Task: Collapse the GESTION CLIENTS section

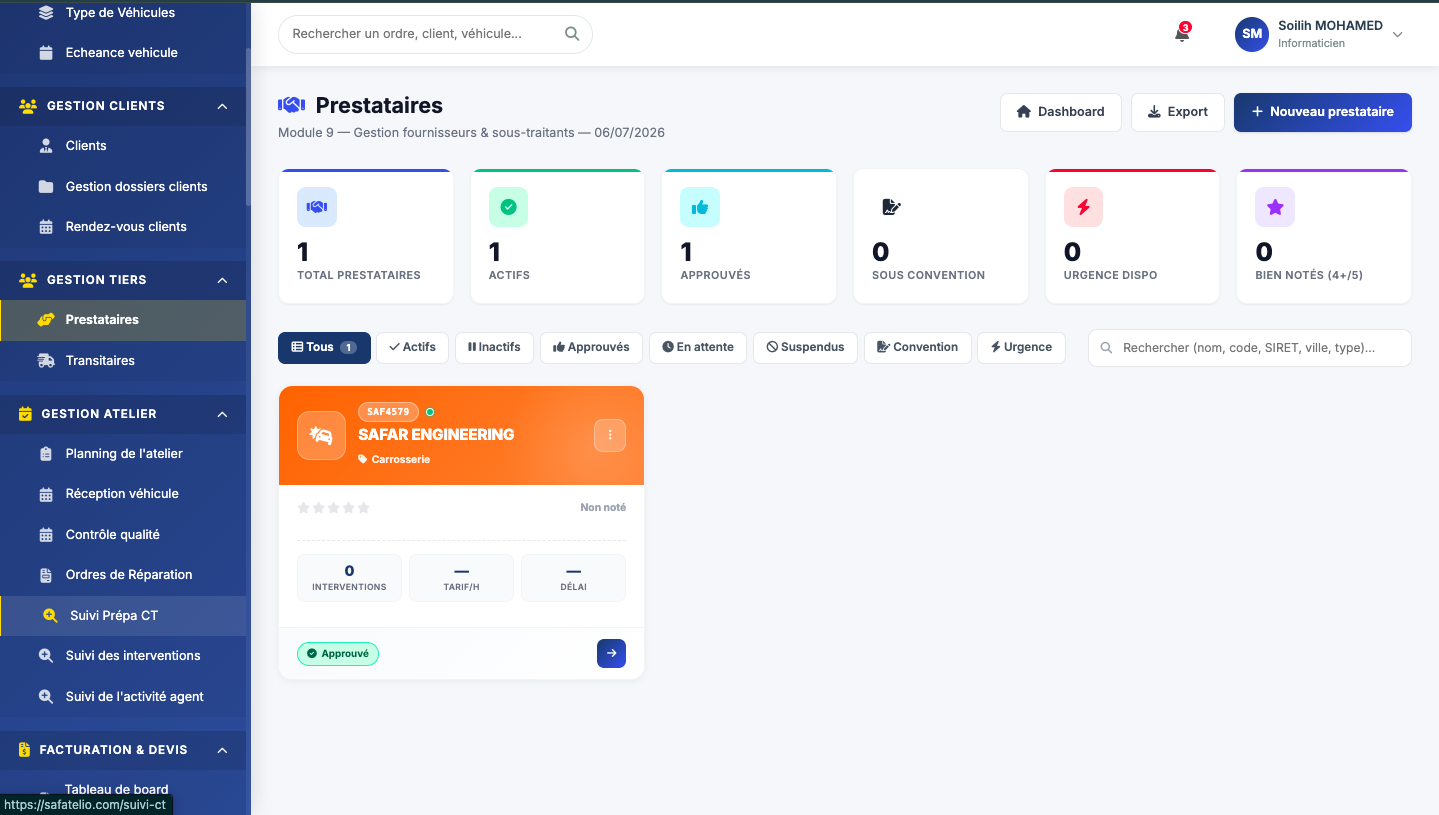Action: pyautogui.click(x=222, y=106)
